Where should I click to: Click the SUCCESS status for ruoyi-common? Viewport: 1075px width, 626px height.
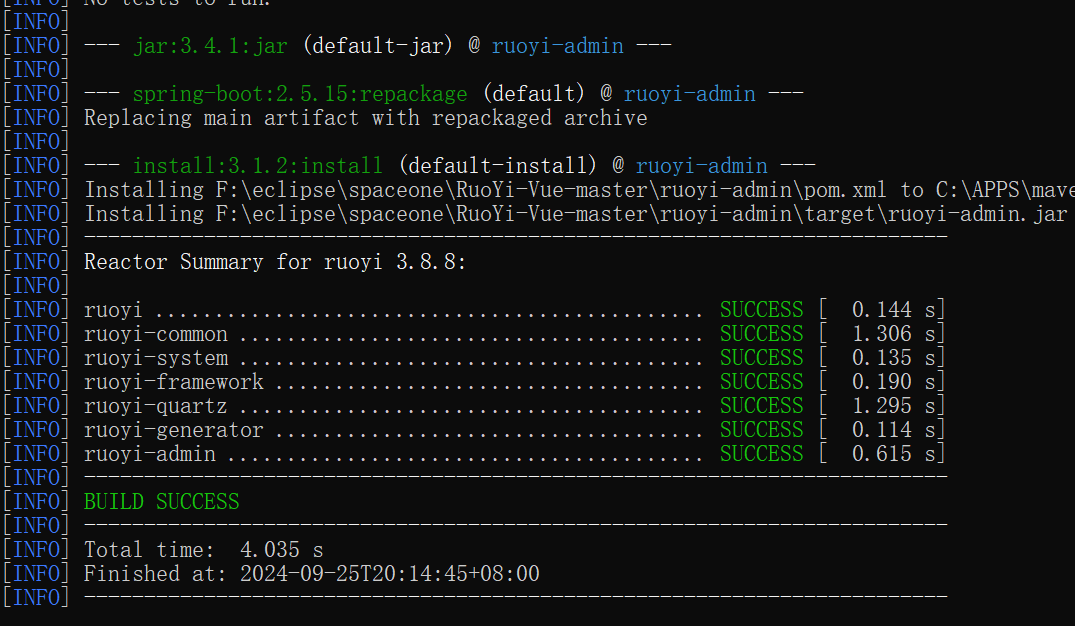tap(761, 334)
